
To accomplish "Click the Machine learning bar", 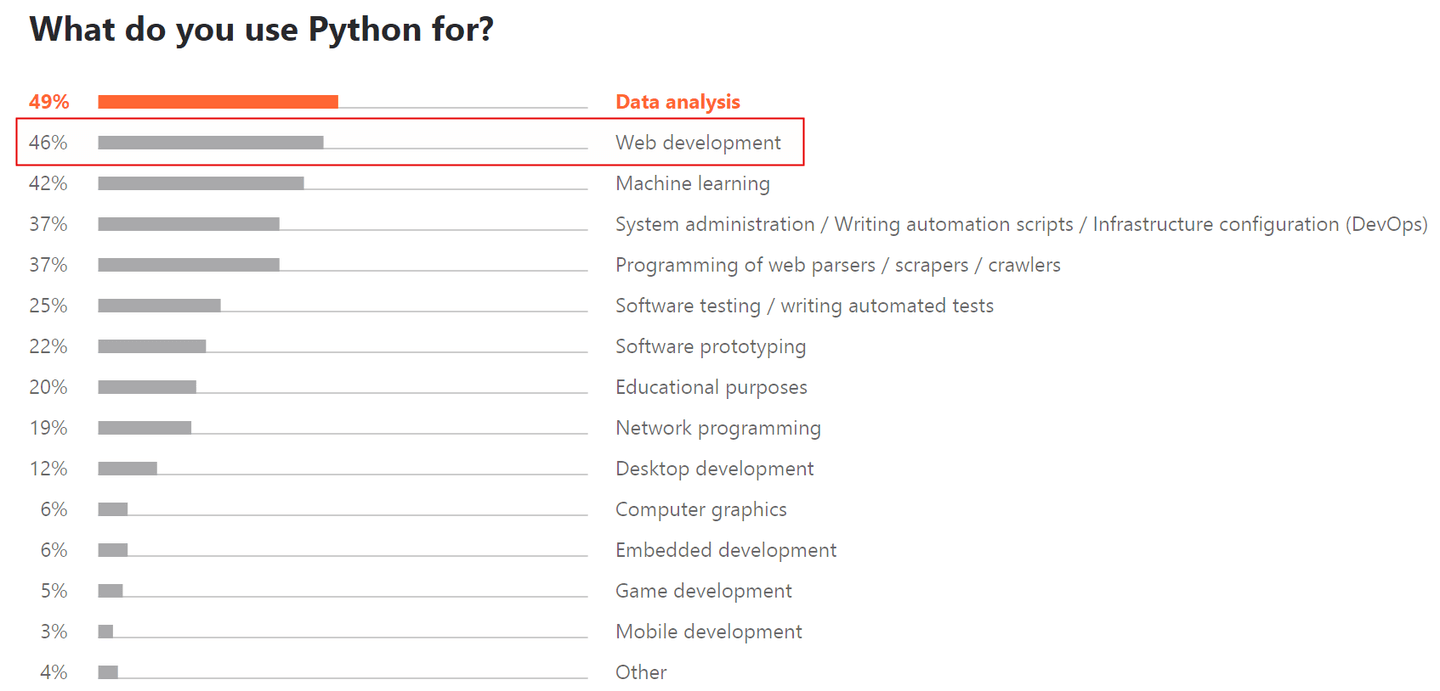I will 201,183.
